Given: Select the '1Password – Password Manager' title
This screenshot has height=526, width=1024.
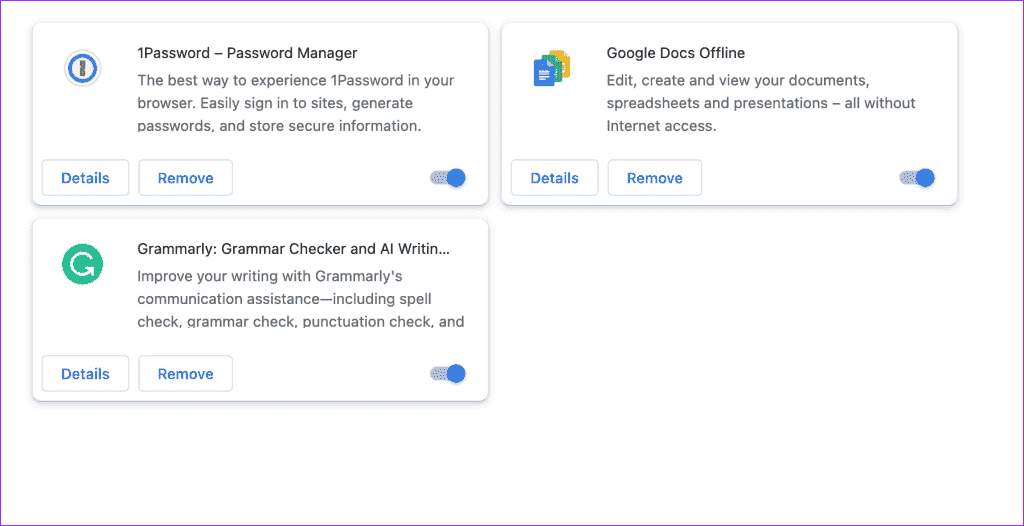Looking at the screenshot, I should point(248,53).
